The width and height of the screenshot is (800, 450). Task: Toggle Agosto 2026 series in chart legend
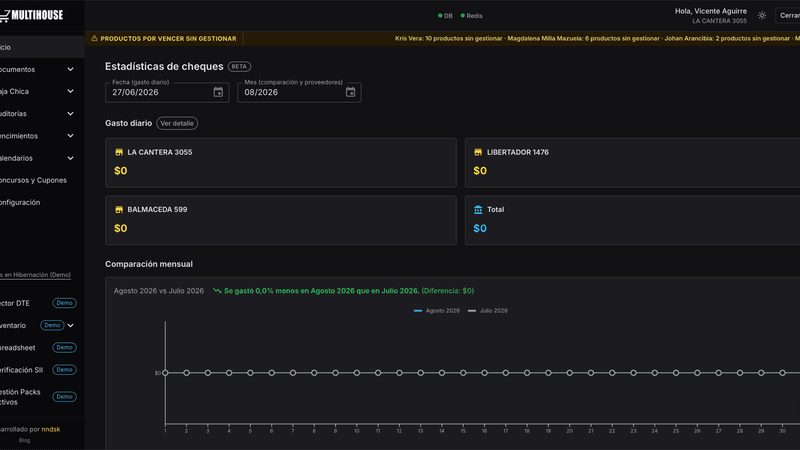tap(437, 311)
